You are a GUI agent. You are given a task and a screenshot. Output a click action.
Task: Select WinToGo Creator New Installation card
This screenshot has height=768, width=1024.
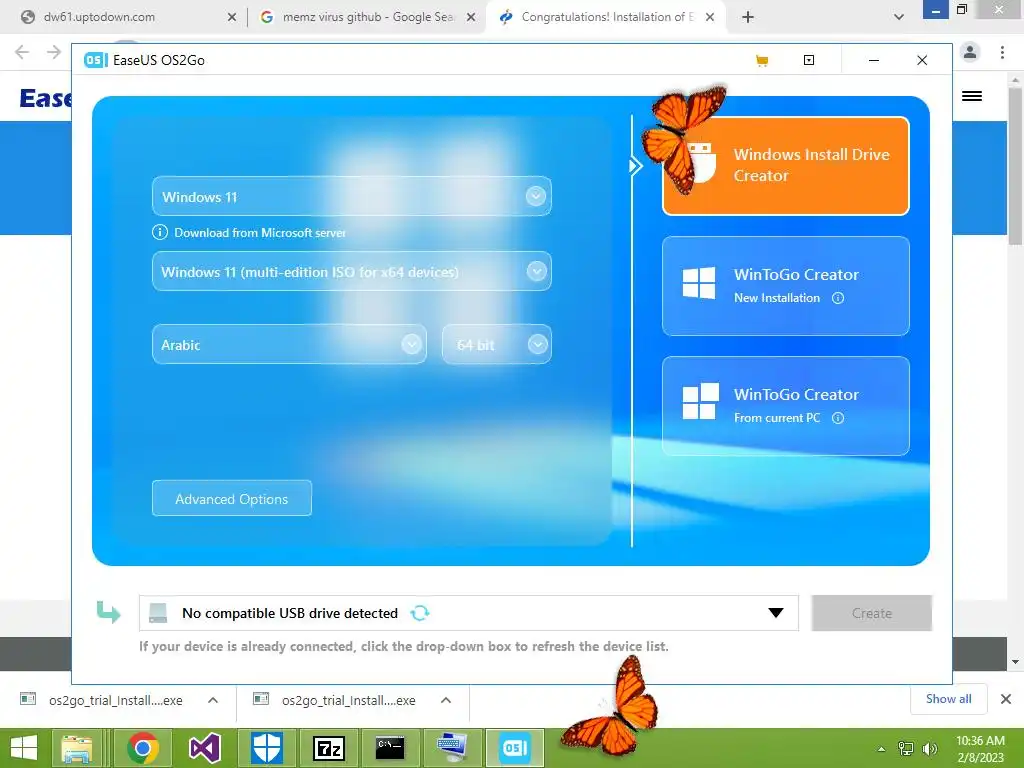(786, 286)
